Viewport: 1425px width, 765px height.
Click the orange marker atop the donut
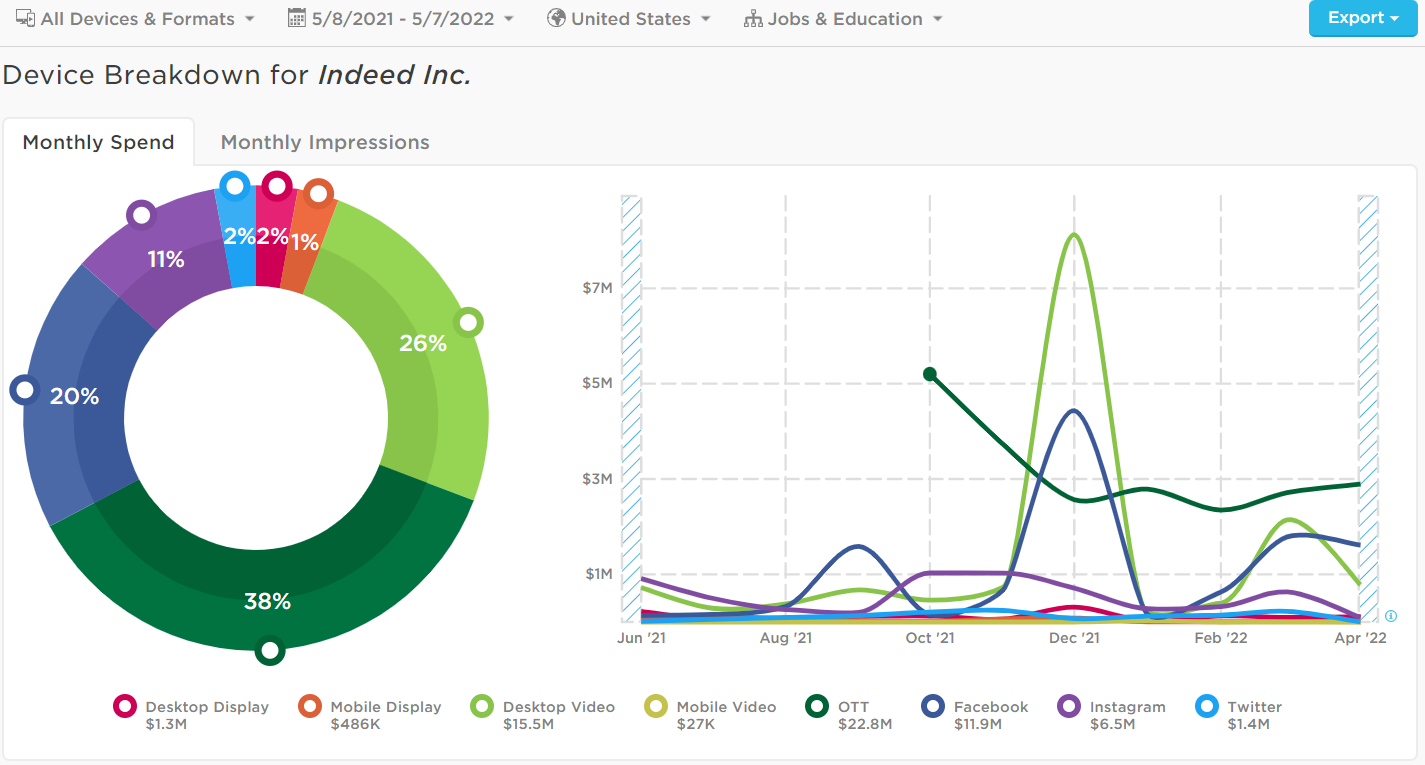tap(318, 193)
